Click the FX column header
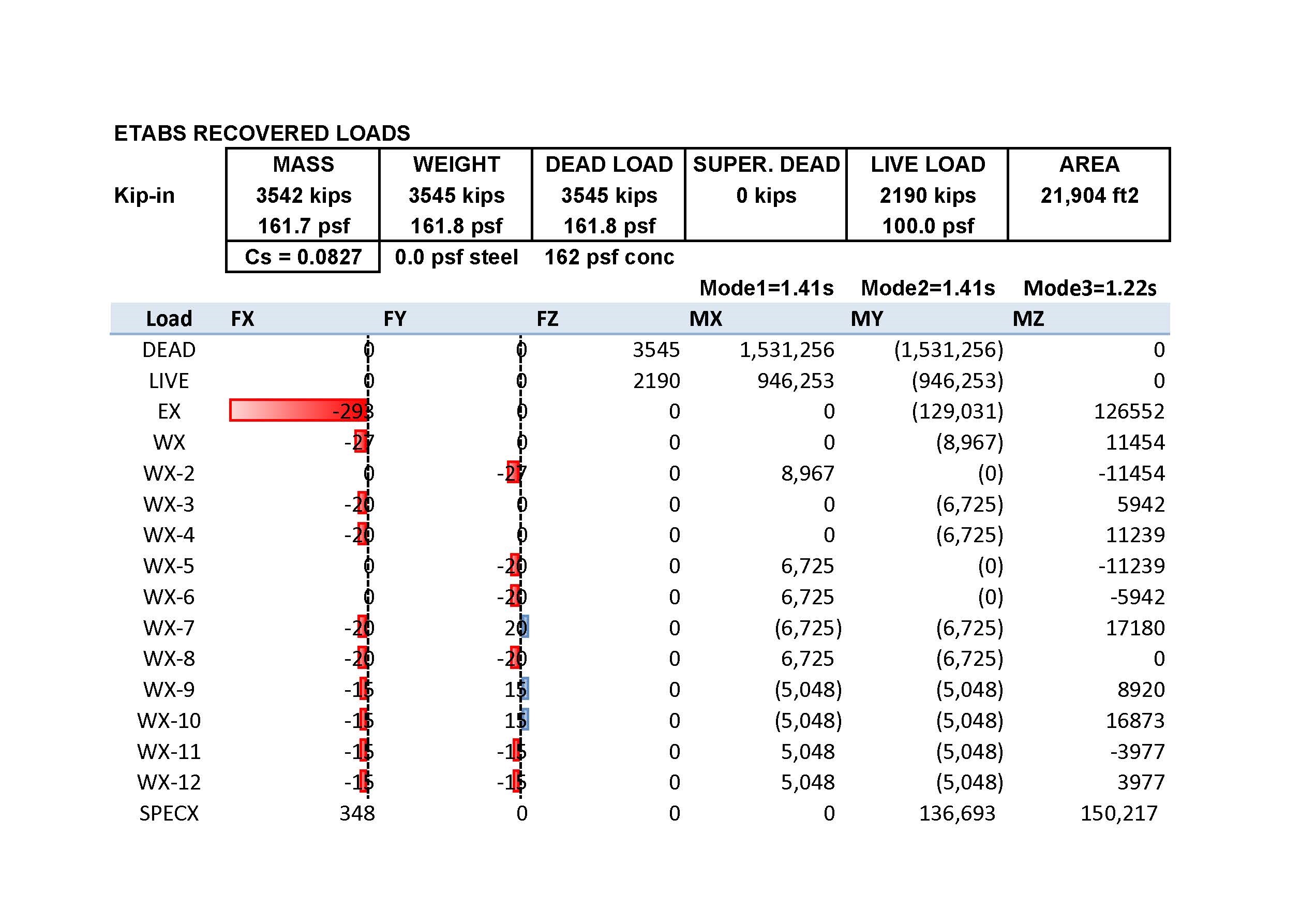Screen dimensions: 1316x923 243,319
